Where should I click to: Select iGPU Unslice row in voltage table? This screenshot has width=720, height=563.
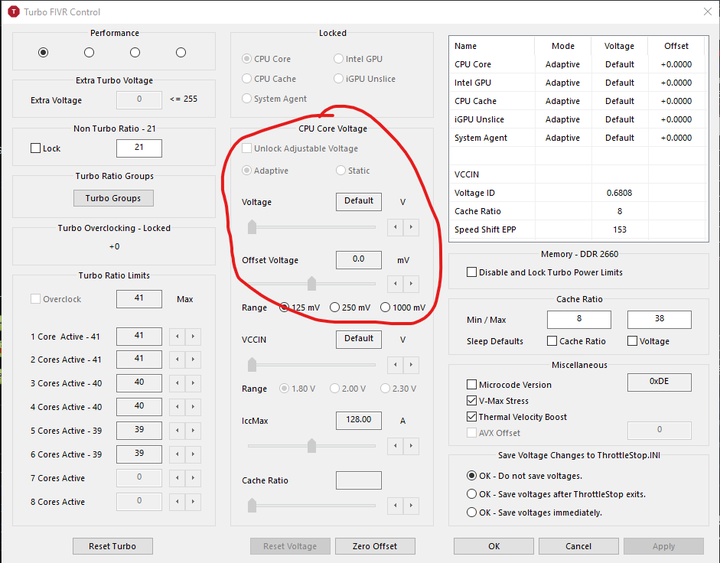(579, 119)
